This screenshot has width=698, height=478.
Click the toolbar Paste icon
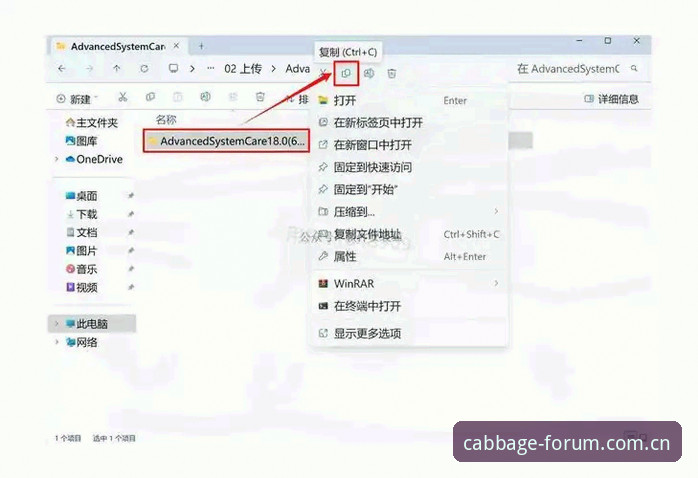click(178, 97)
